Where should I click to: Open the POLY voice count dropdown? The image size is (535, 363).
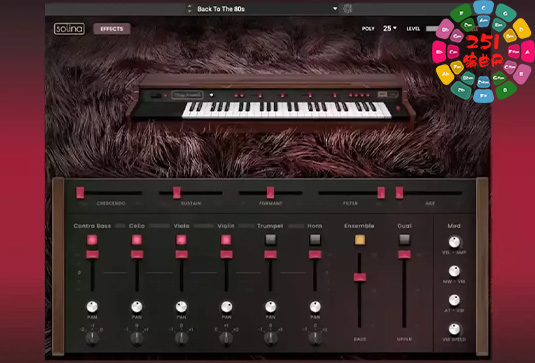click(389, 29)
